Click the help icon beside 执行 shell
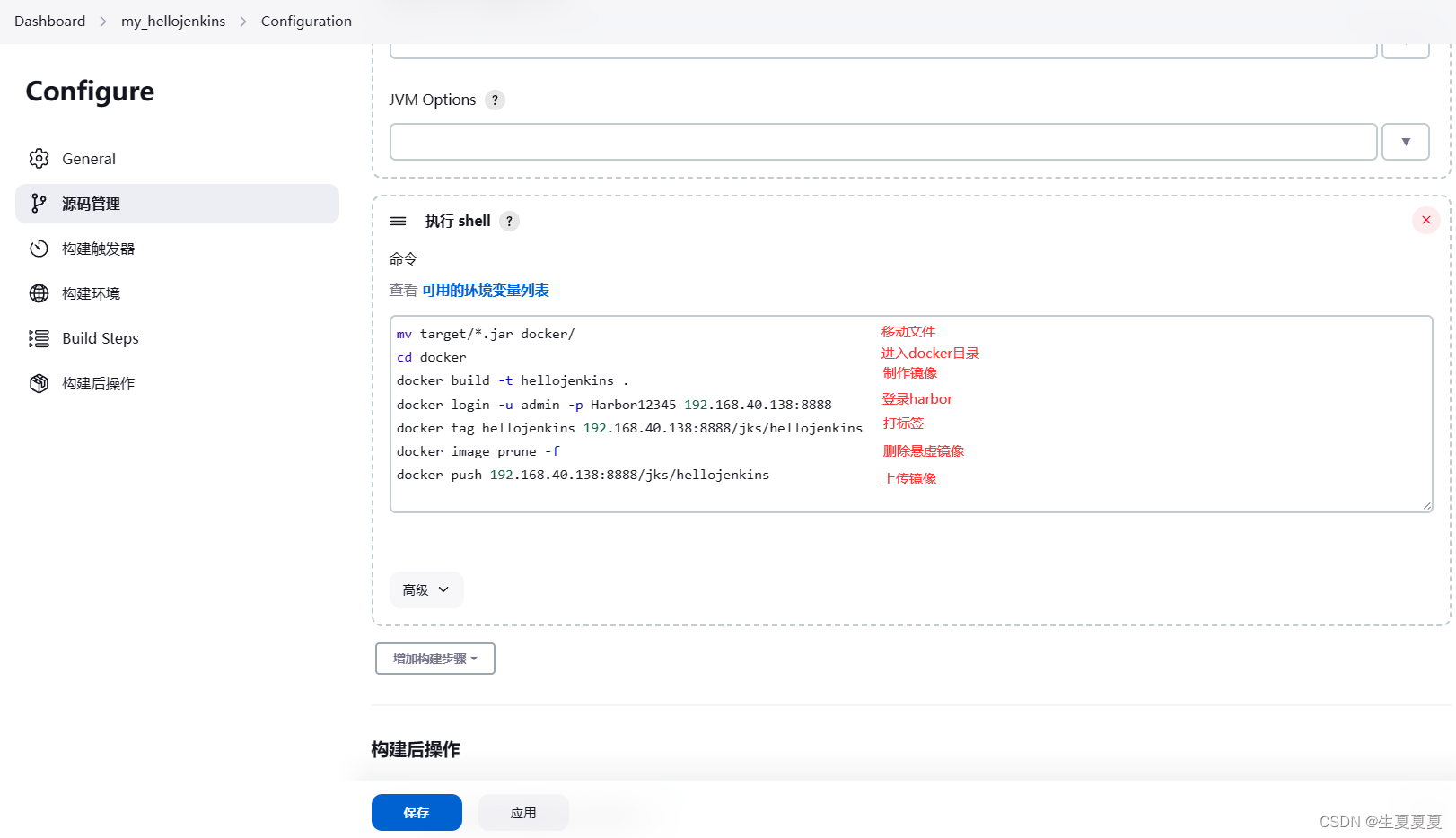 509,221
